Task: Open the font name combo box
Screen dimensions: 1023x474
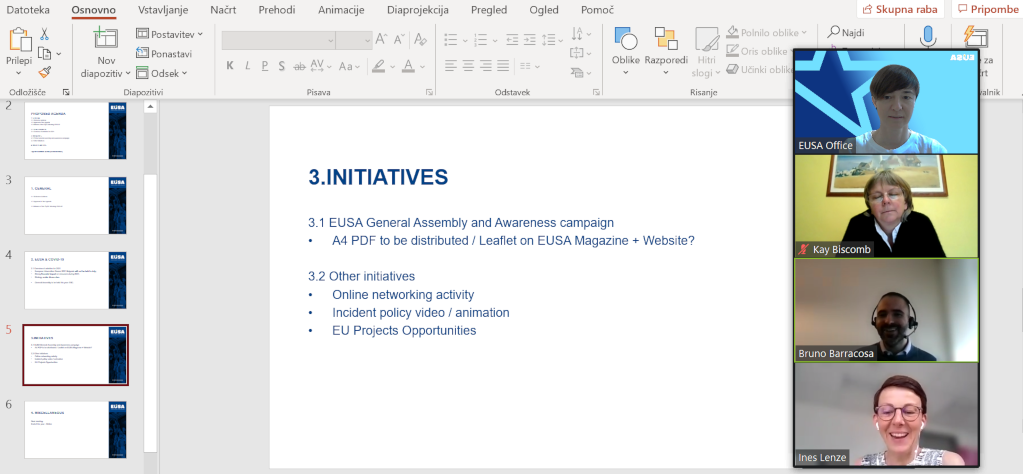Action: coord(278,41)
